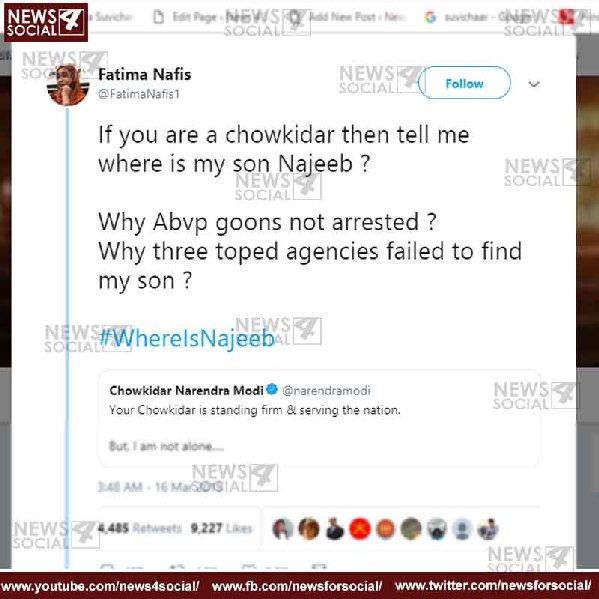Viewport: 599px width, 599px height.
Task: View the 9,227 Likes list
Action: [x=221, y=528]
